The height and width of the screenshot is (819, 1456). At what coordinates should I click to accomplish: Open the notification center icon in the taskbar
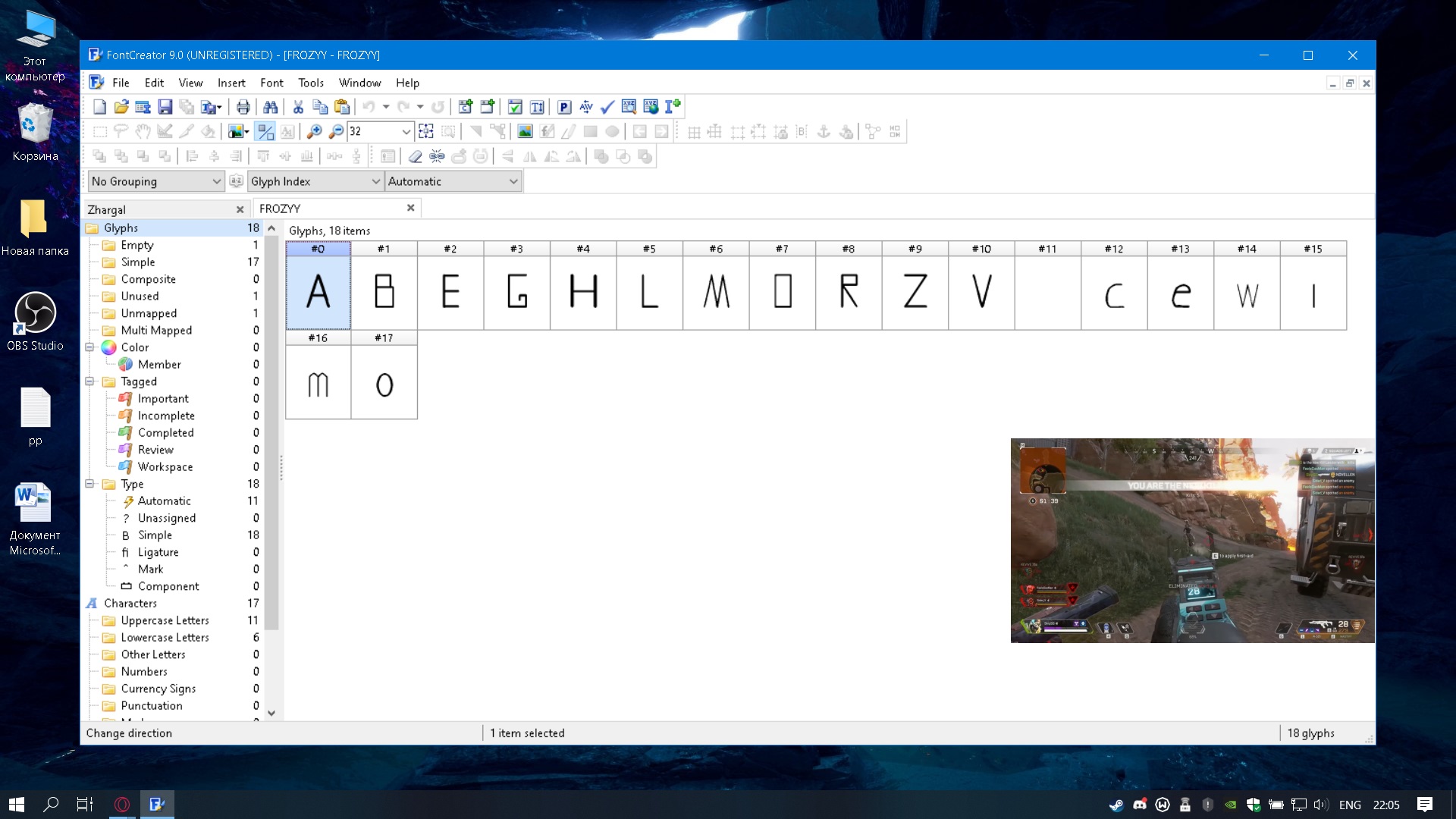[x=1424, y=805]
